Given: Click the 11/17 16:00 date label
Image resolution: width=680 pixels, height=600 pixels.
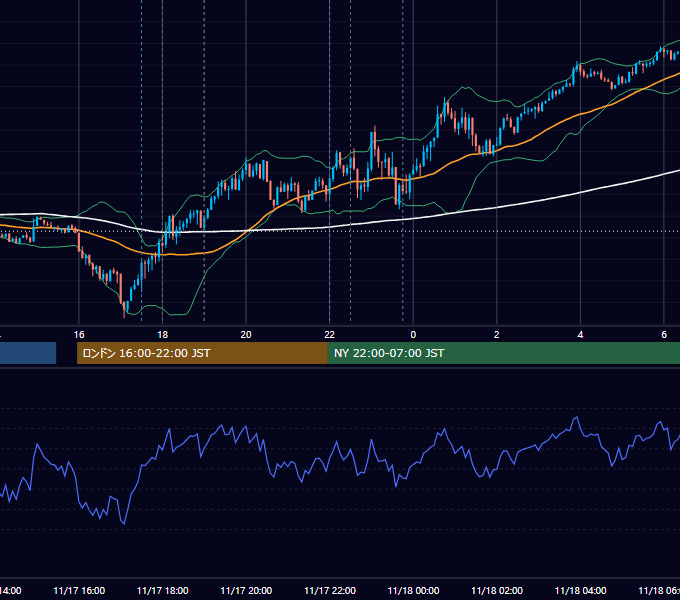Looking at the screenshot, I should [79, 590].
